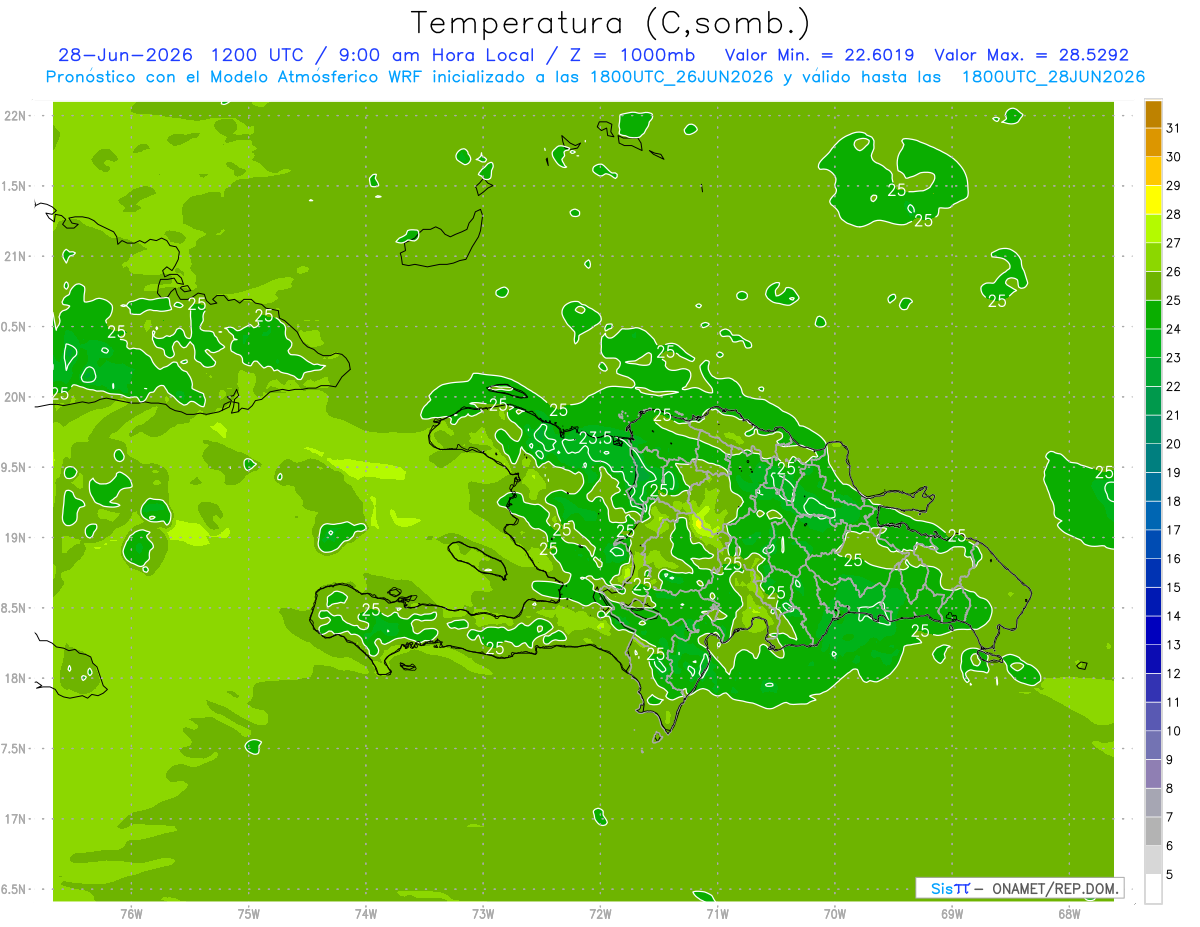The image size is (1200, 927).
Task: Click the '68W' longitude axis label
Action: coord(1069,913)
